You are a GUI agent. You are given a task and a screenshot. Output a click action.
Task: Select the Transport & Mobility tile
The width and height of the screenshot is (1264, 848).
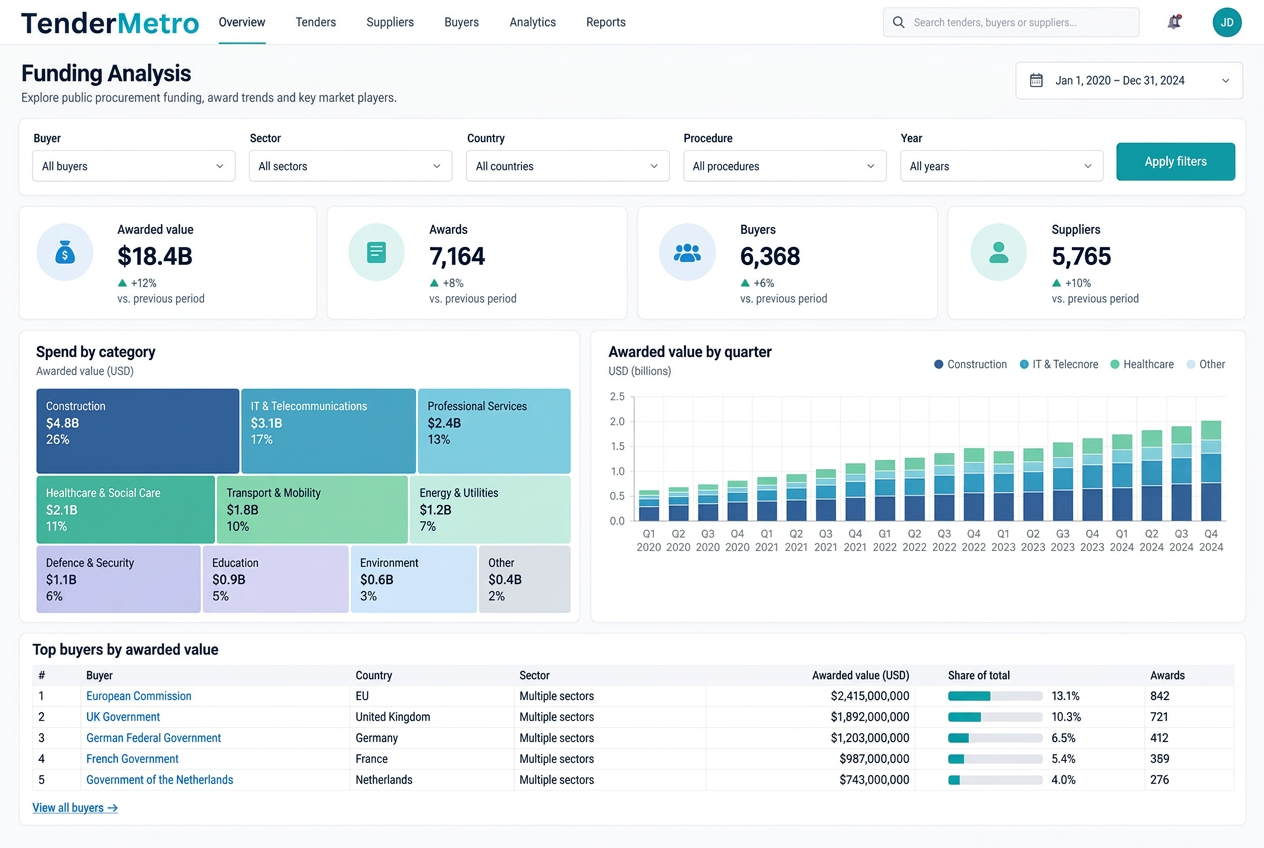coord(312,509)
